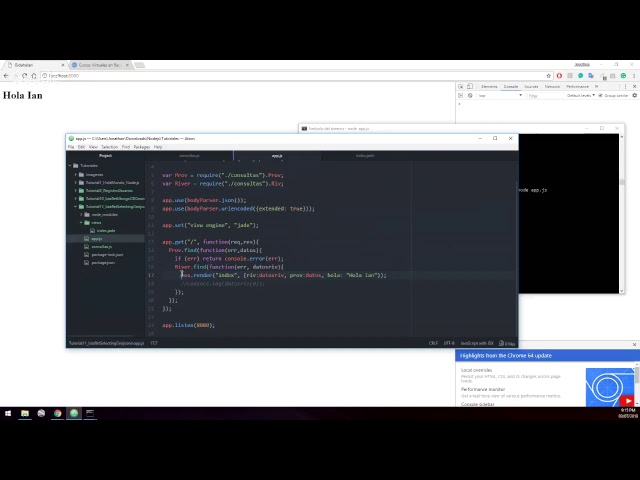Show the console sidebar icon
The image size is (640, 480).
point(461,96)
